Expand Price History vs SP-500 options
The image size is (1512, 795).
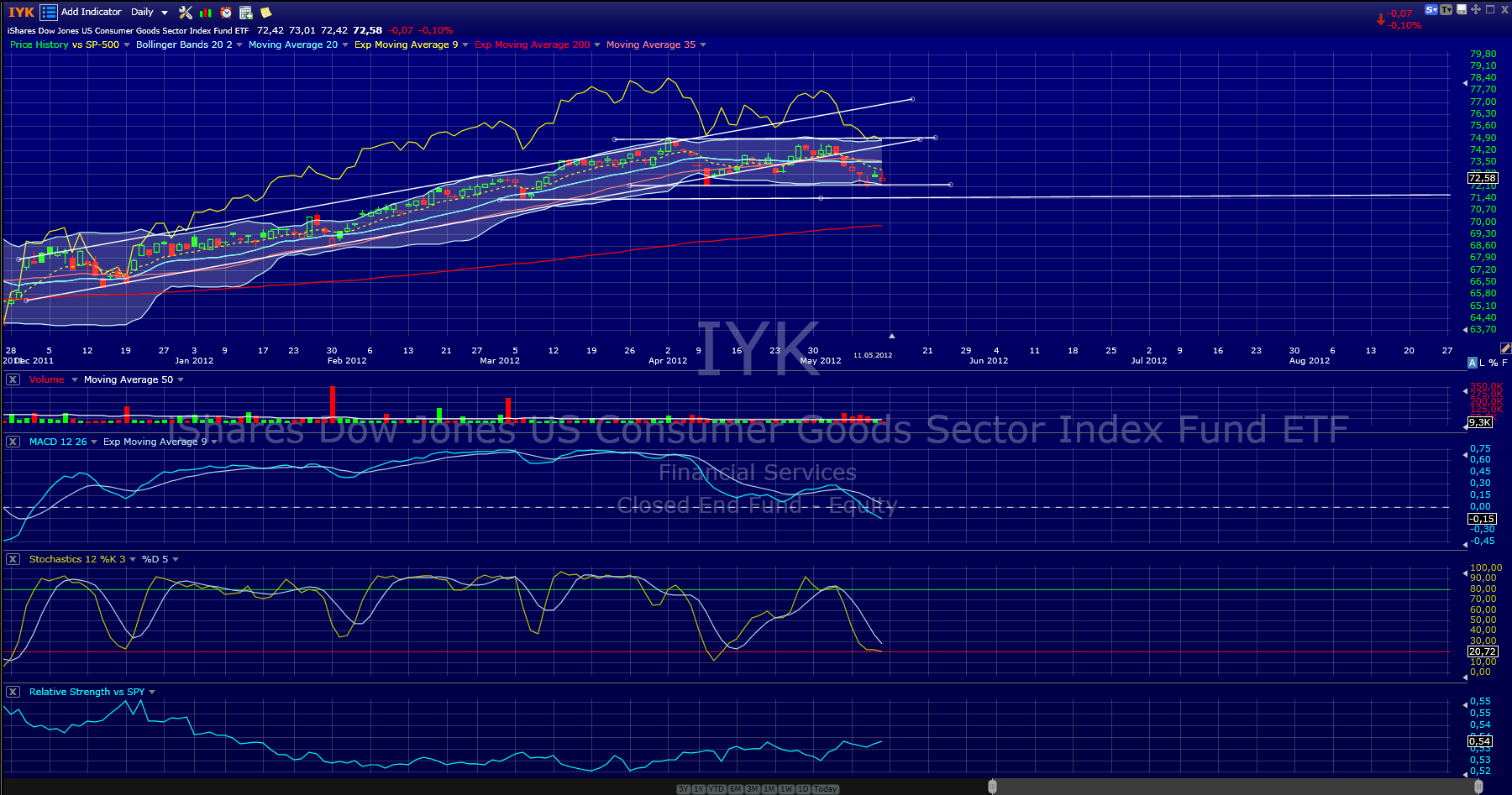tap(127, 45)
